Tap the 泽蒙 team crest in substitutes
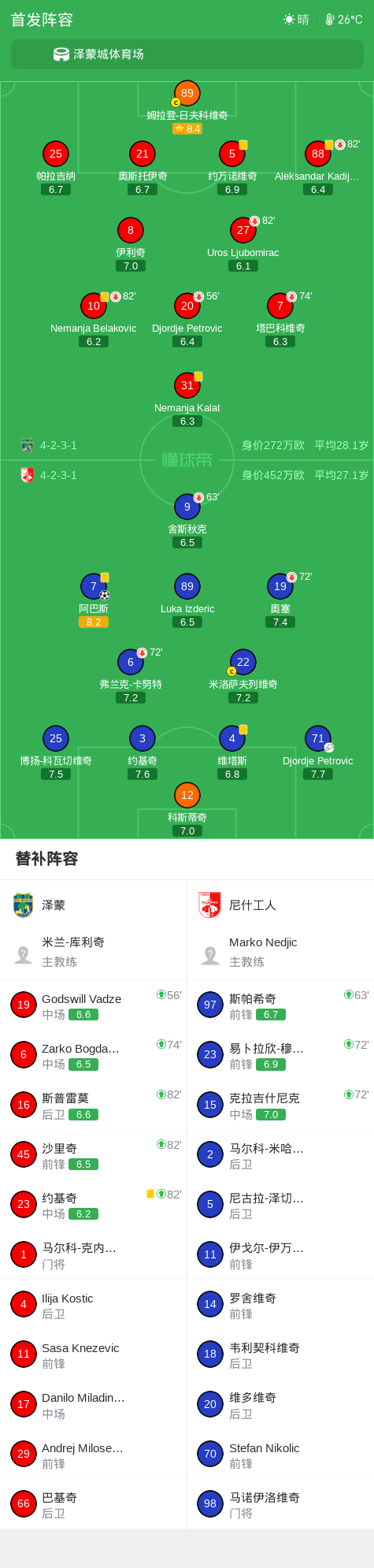 tap(23, 905)
